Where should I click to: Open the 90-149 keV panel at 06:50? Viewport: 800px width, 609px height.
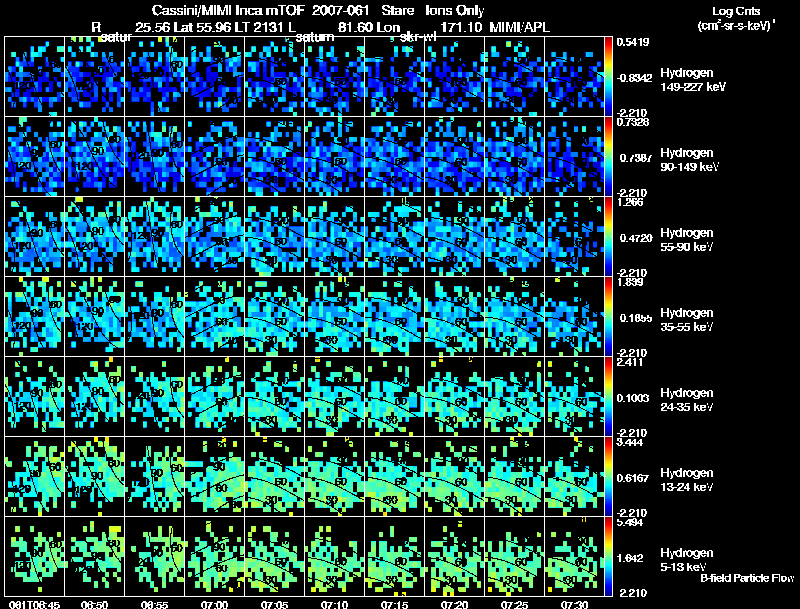(x=94, y=157)
